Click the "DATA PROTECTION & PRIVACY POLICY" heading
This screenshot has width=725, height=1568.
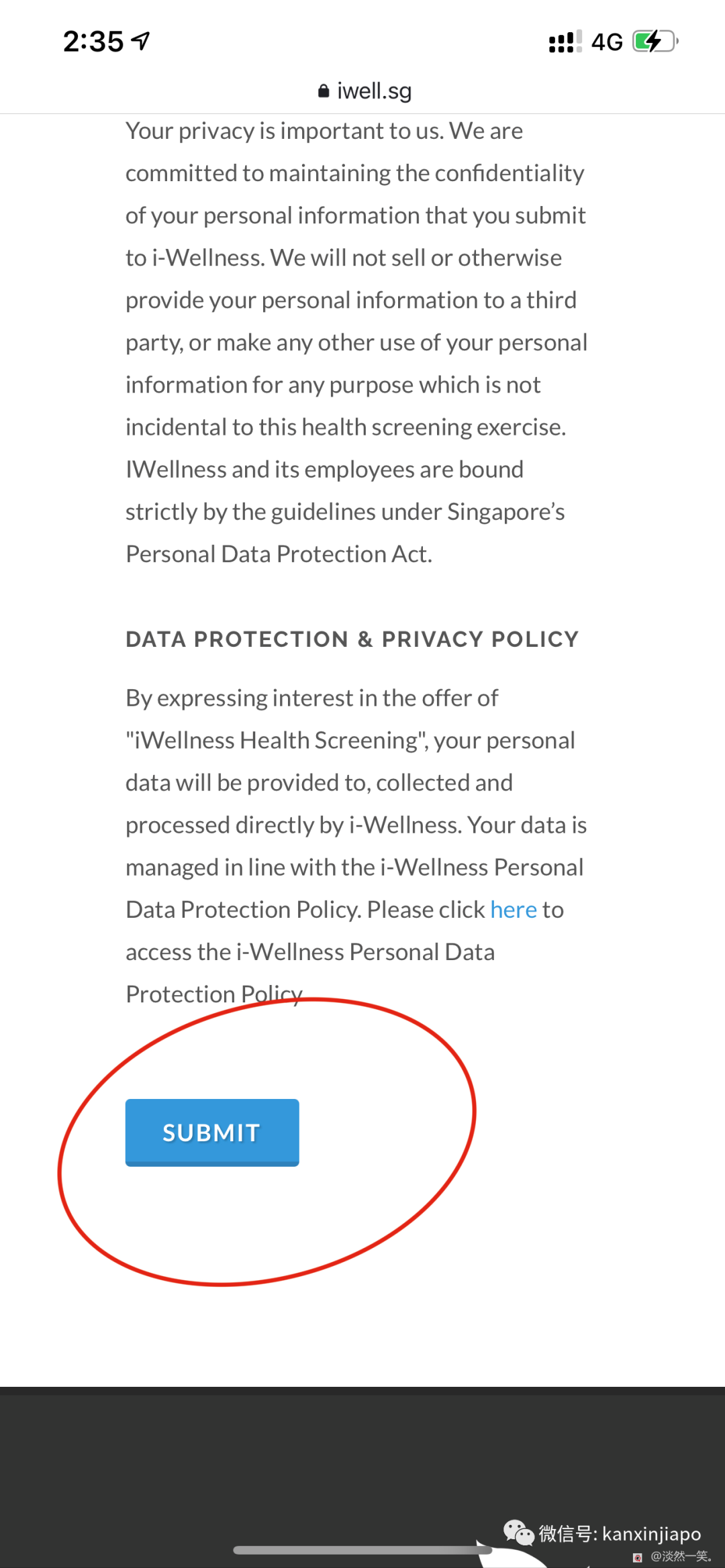(x=352, y=639)
